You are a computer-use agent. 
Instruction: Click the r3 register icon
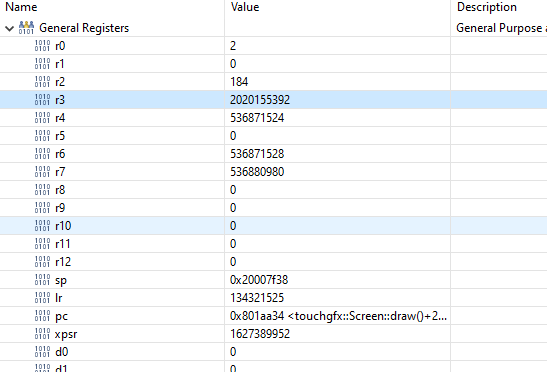[x=42, y=100]
